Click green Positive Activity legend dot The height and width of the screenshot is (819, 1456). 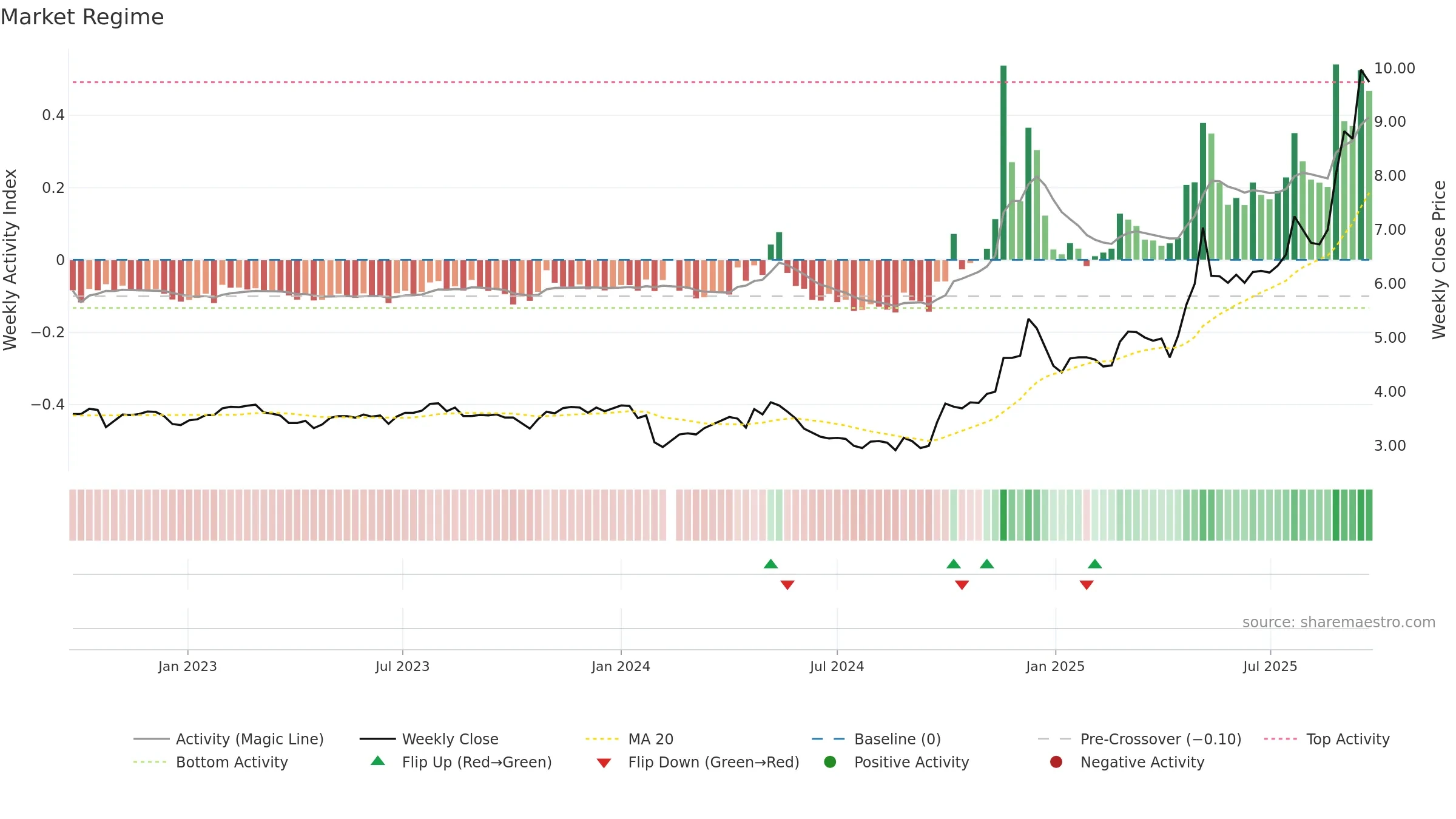tap(830, 761)
